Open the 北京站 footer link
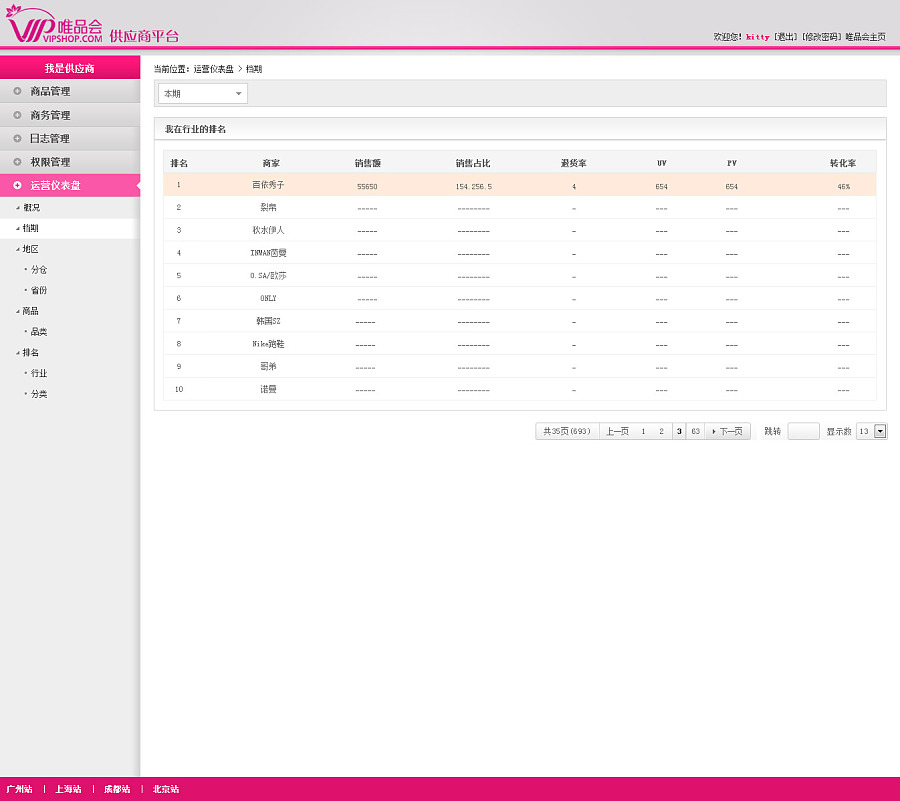 [166, 789]
